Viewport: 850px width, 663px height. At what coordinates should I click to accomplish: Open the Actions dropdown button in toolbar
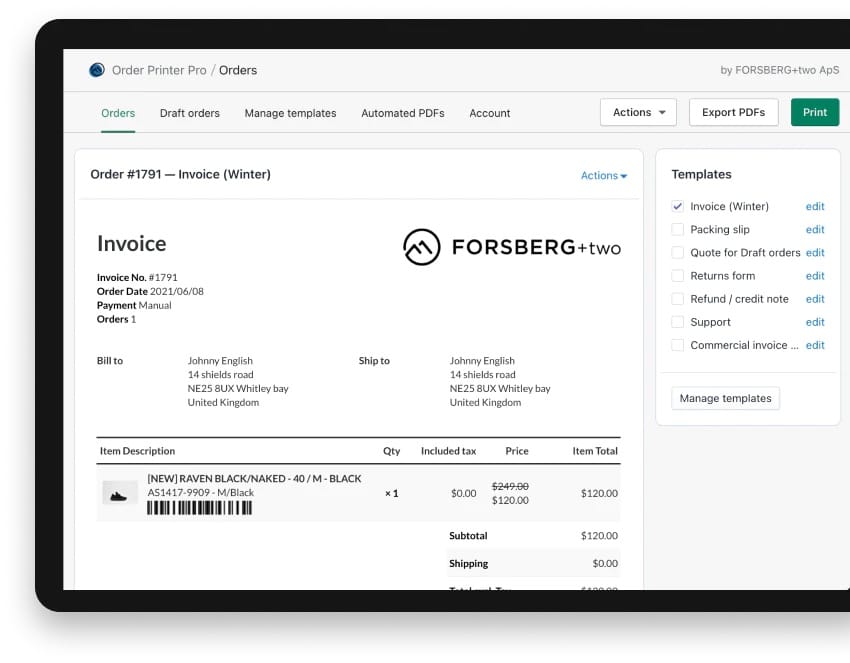638,112
